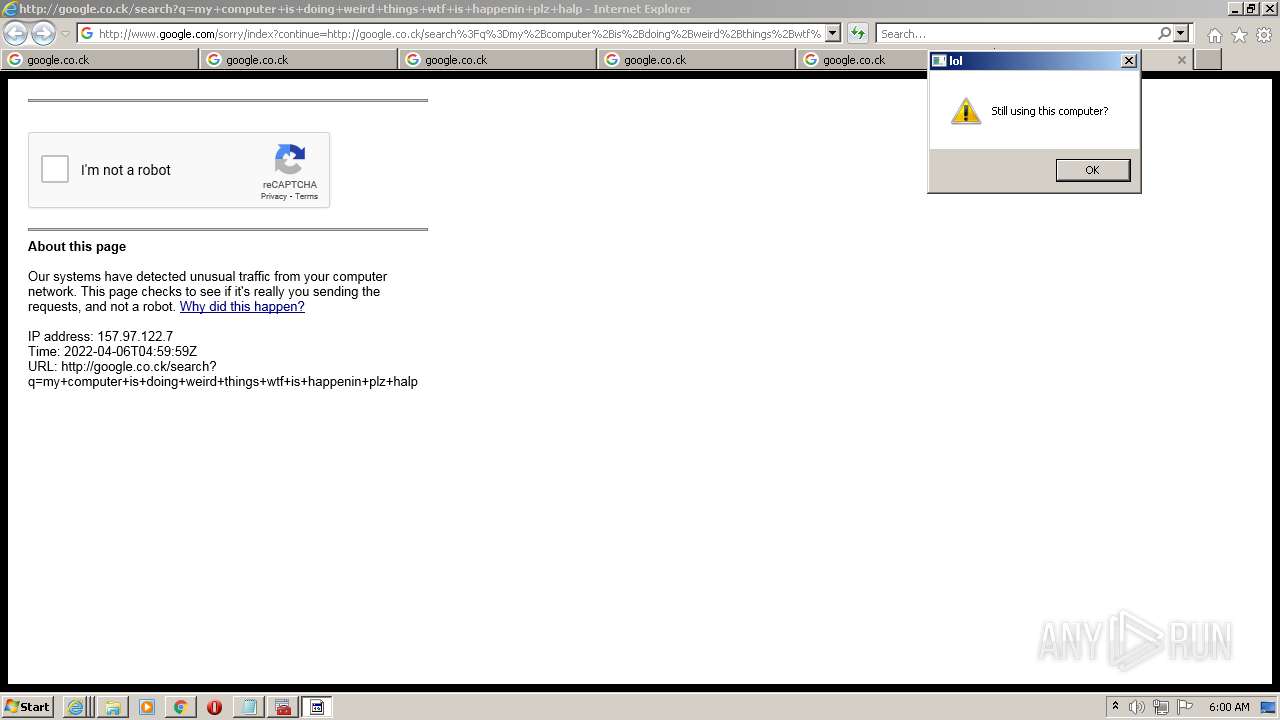Click the magnifying glass search icon
This screenshot has width=1280, height=720.
(x=1164, y=33)
